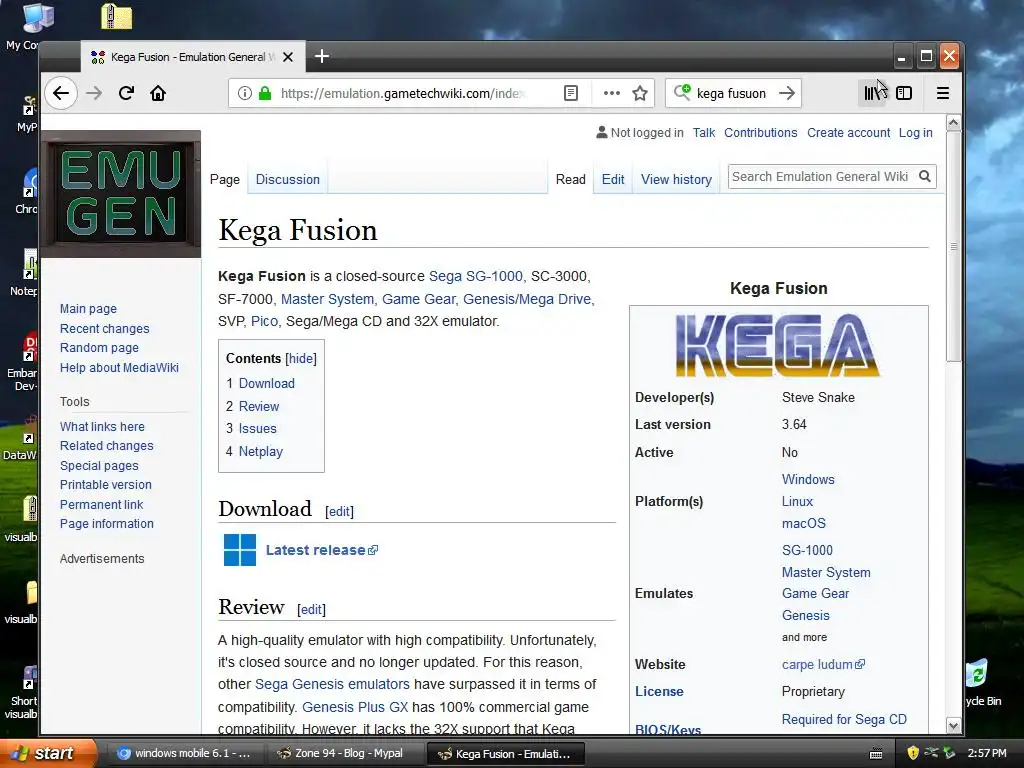Screen dimensions: 1024x768
Task: Edit the Download section via edit link
Action: click(x=339, y=511)
